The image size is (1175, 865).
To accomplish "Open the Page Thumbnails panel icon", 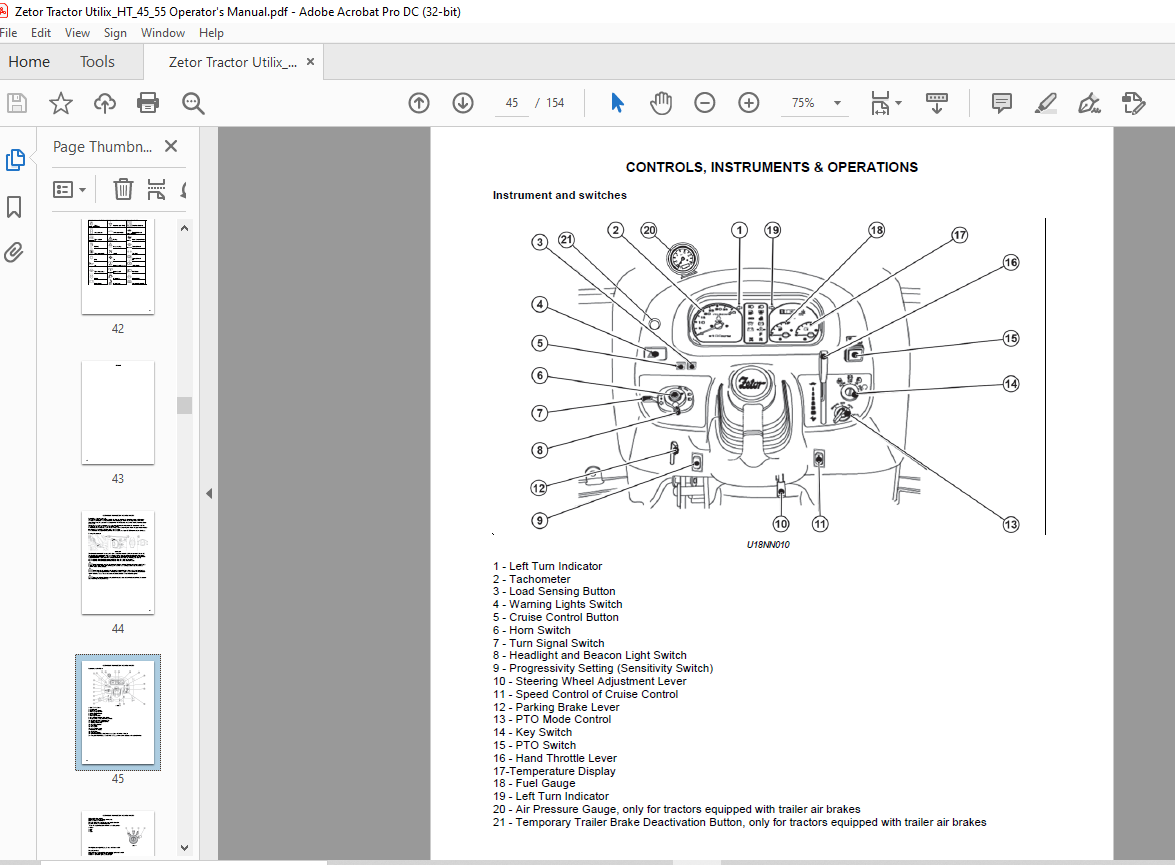I will pyautogui.click(x=15, y=160).
